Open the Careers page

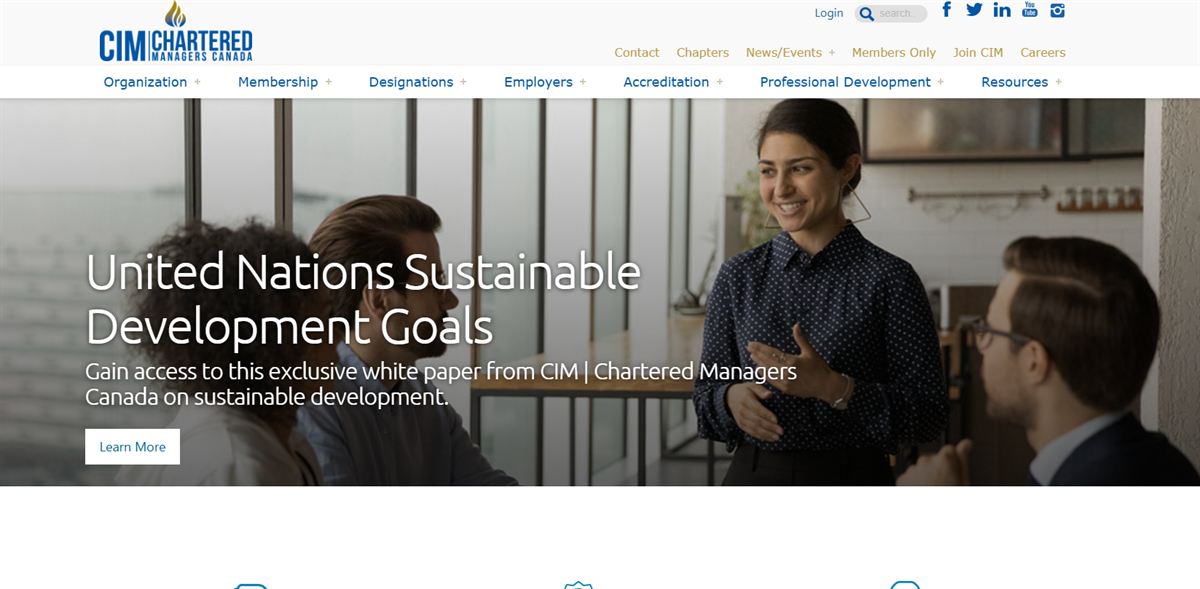coord(1042,52)
